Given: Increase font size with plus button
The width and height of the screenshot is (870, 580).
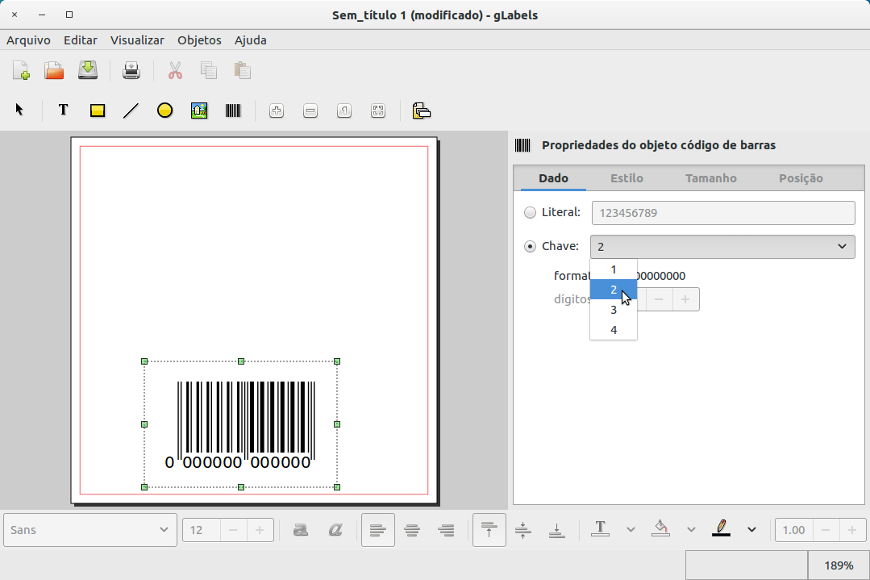Looking at the screenshot, I should point(259,531).
